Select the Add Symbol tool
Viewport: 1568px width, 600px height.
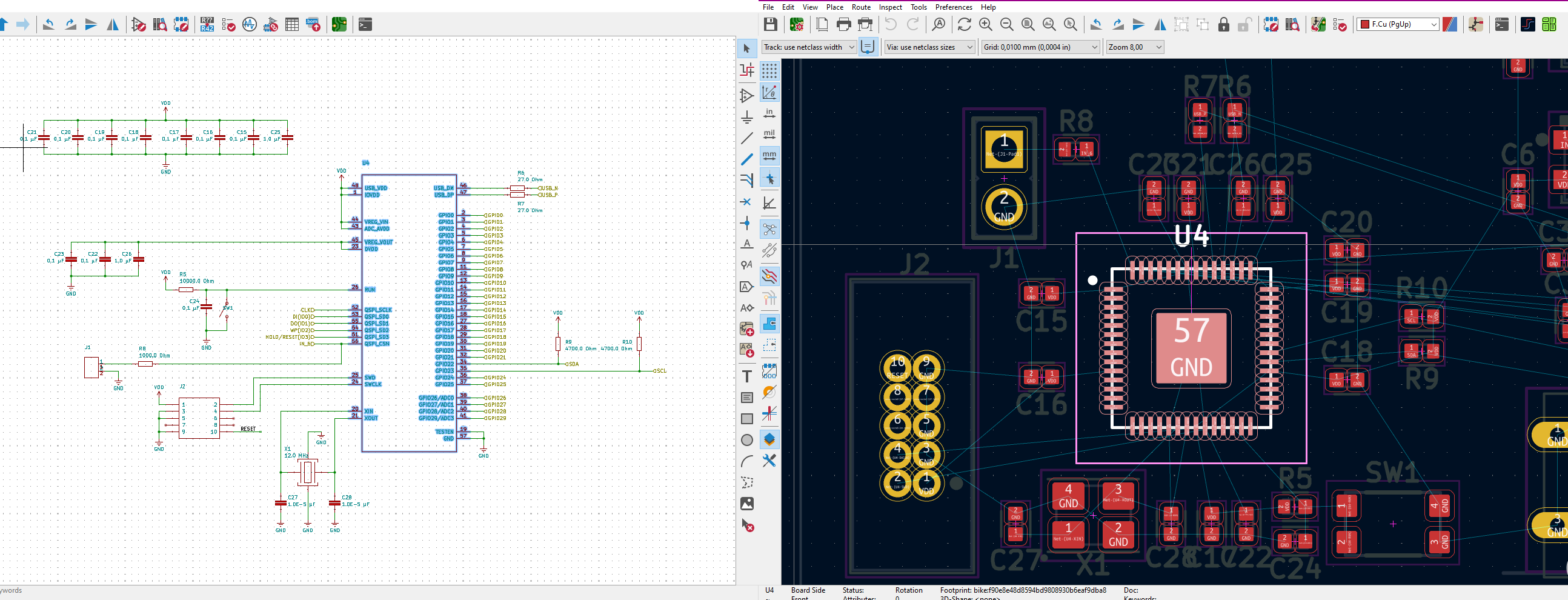coord(747,96)
